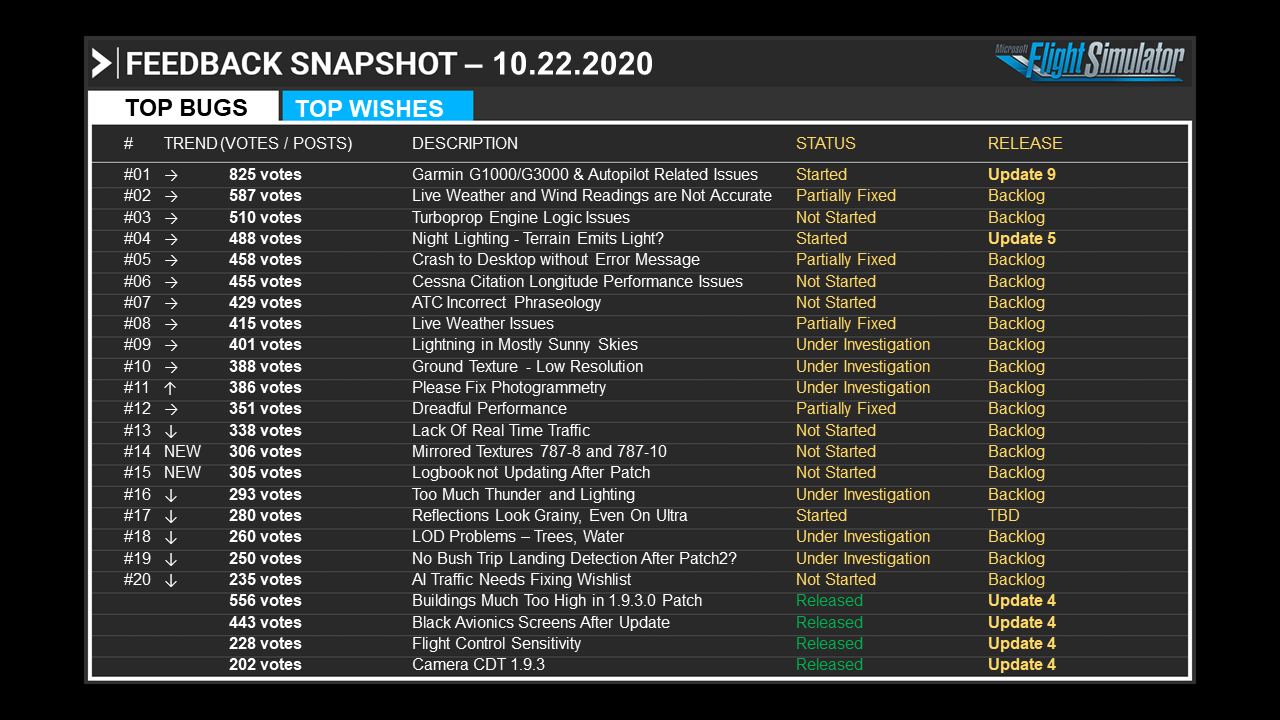Click the 556 votes count
The height and width of the screenshot is (720, 1280).
pyautogui.click(x=265, y=600)
